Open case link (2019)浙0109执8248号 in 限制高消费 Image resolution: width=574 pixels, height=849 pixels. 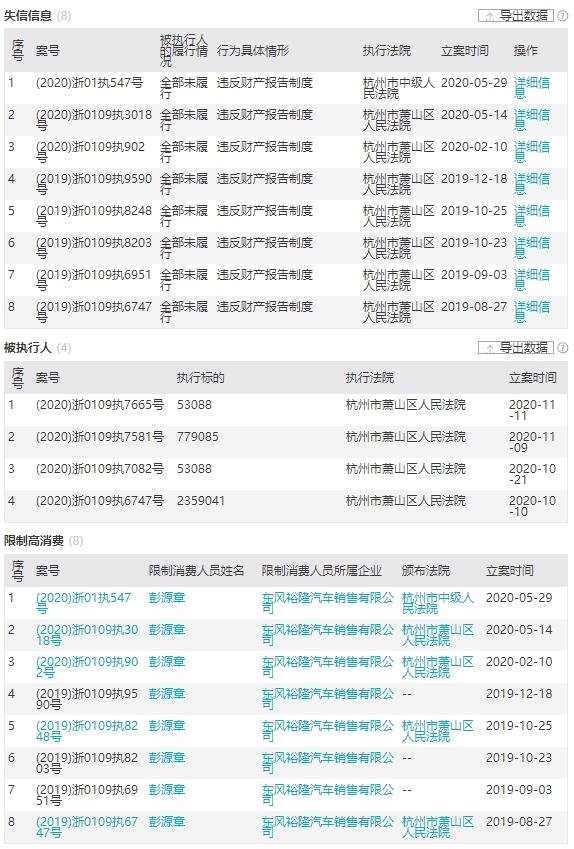point(87,731)
